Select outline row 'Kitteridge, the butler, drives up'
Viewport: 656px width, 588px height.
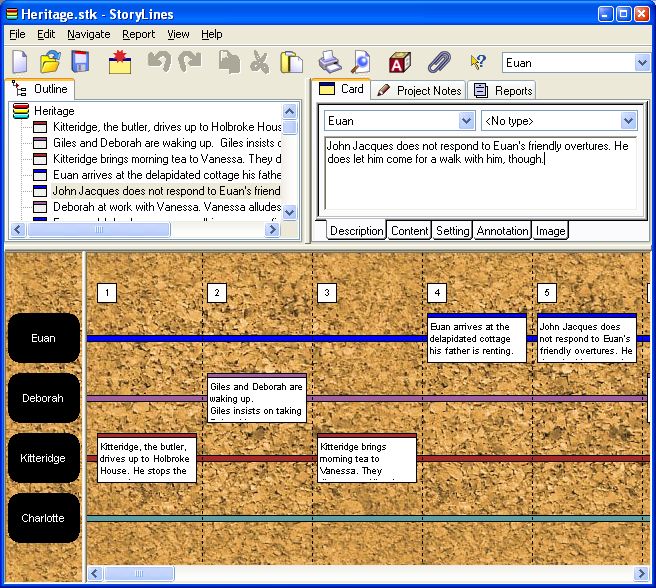(x=167, y=127)
